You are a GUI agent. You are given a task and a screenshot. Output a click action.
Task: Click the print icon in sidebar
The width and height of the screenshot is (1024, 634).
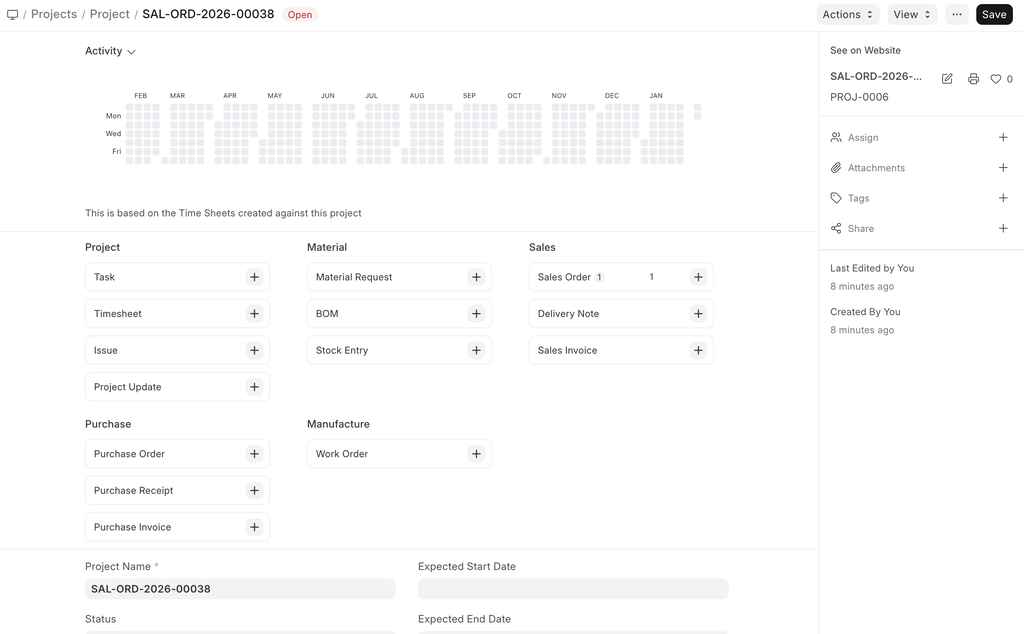[973, 79]
